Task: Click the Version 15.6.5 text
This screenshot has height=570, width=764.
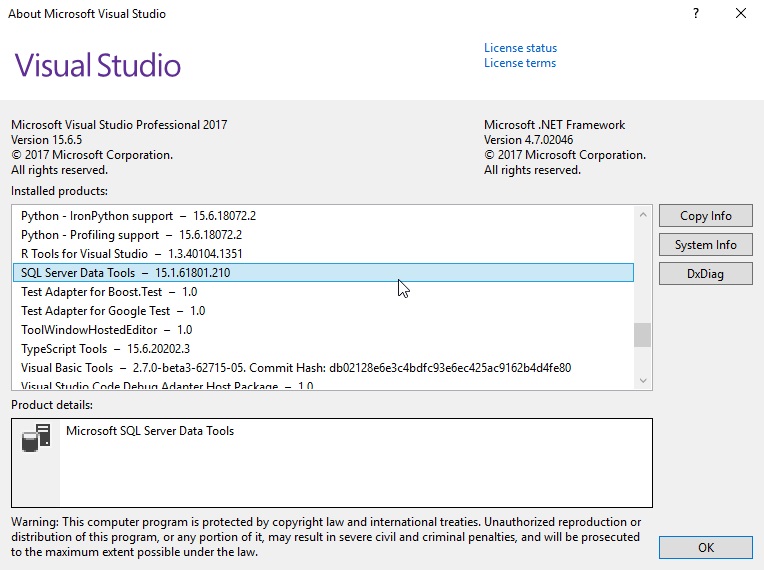Action: coord(47,140)
